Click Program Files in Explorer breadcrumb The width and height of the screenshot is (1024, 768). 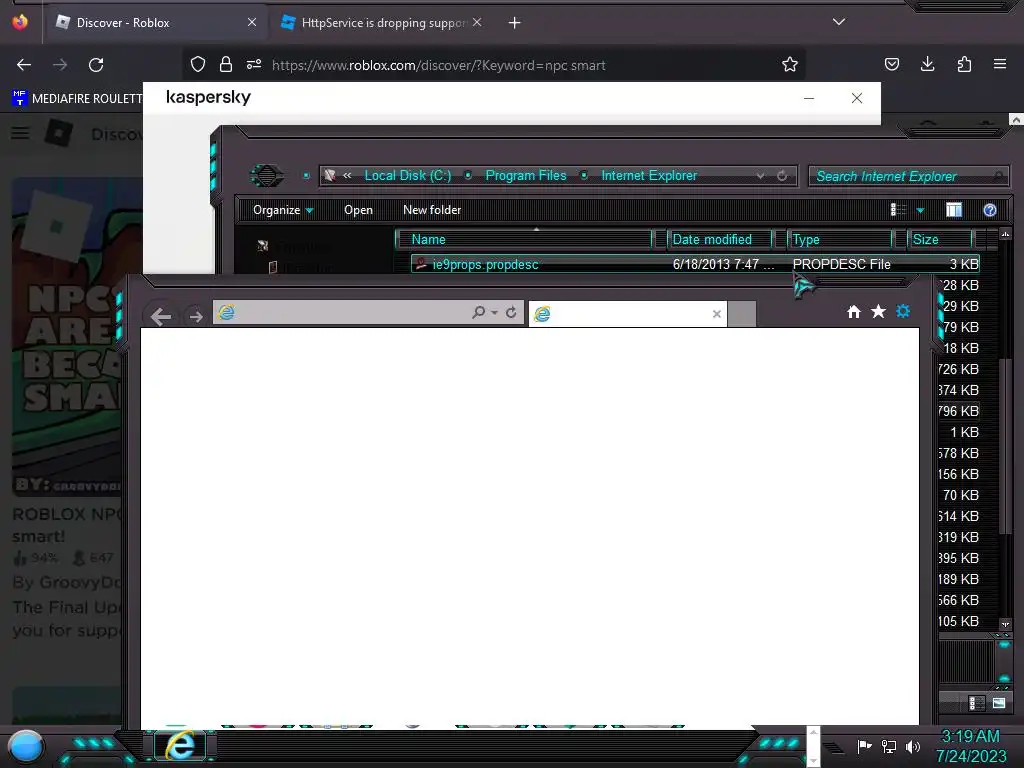click(x=526, y=176)
